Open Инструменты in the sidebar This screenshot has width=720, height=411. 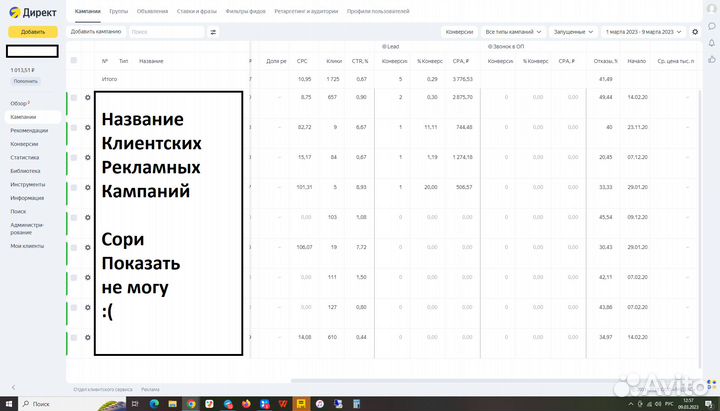(28, 185)
